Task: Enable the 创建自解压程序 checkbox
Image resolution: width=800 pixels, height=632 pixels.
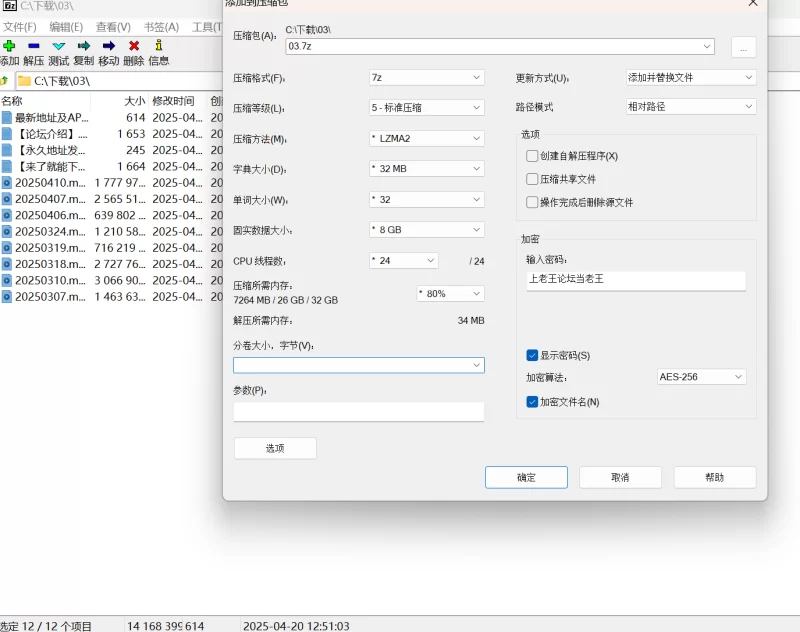Action: [x=532, y=156]
